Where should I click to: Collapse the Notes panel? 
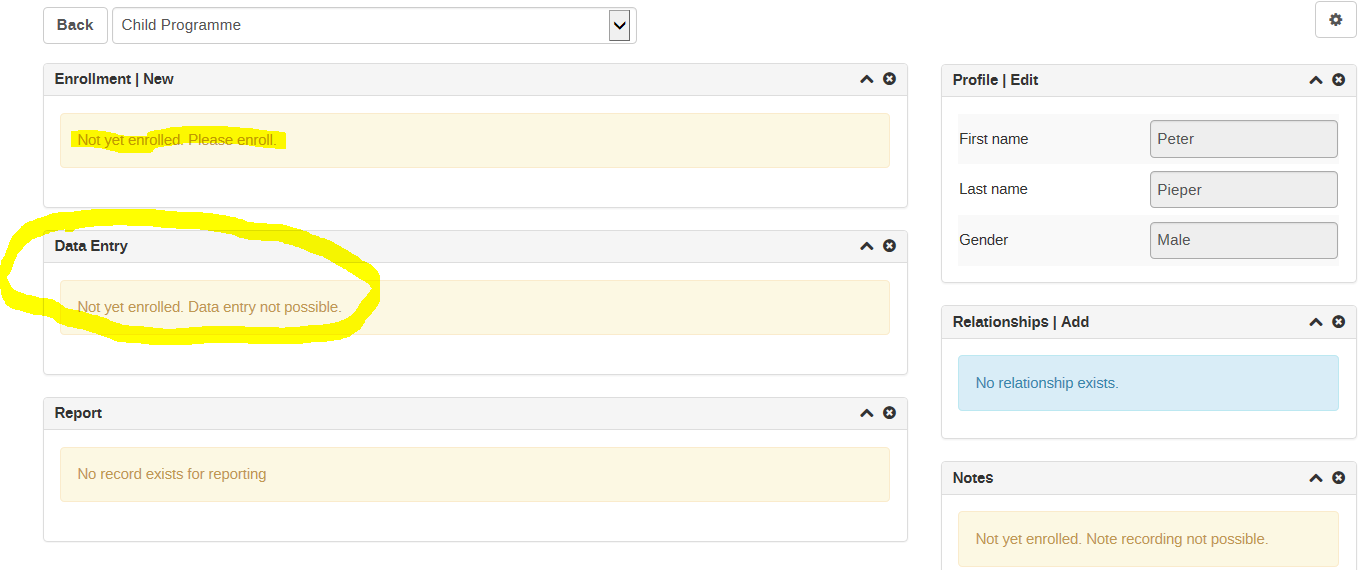pos(1316,478)
